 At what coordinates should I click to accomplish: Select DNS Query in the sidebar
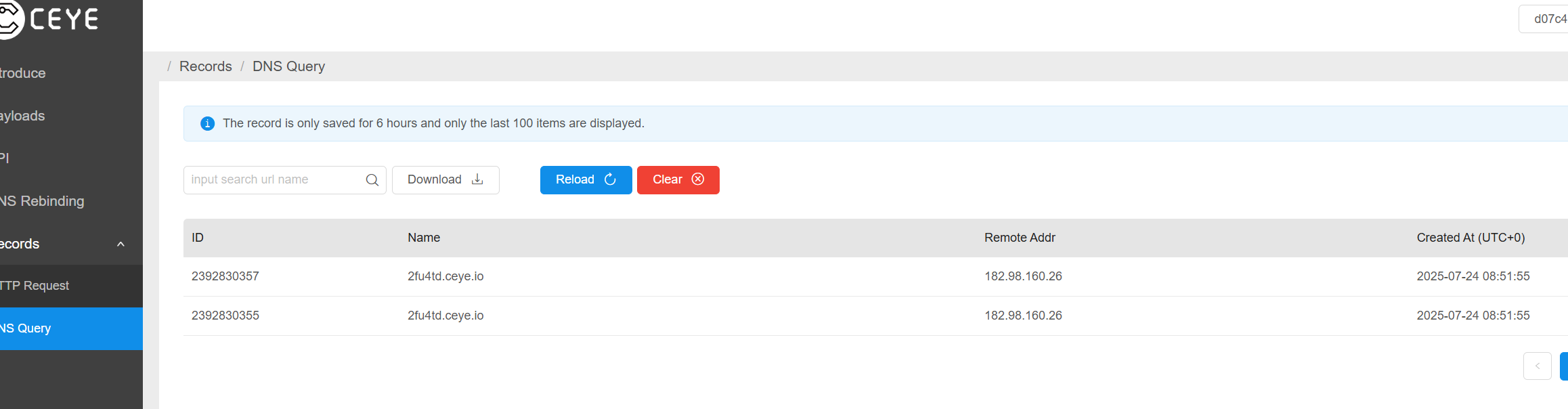pos(71,328)
